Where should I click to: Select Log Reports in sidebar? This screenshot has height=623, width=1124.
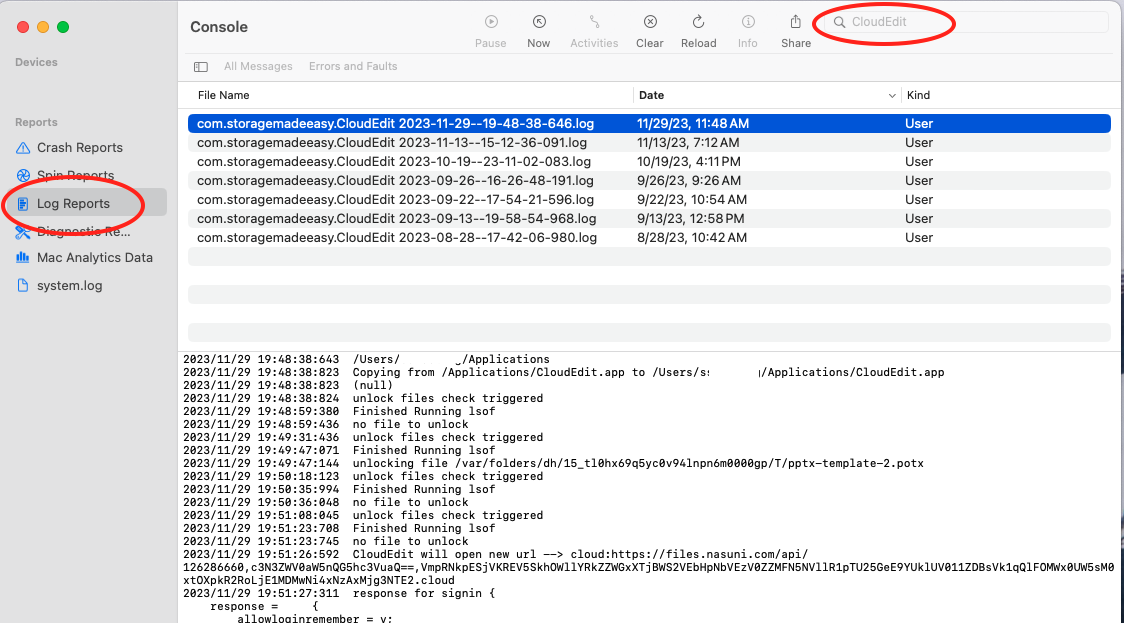[73, 203]
